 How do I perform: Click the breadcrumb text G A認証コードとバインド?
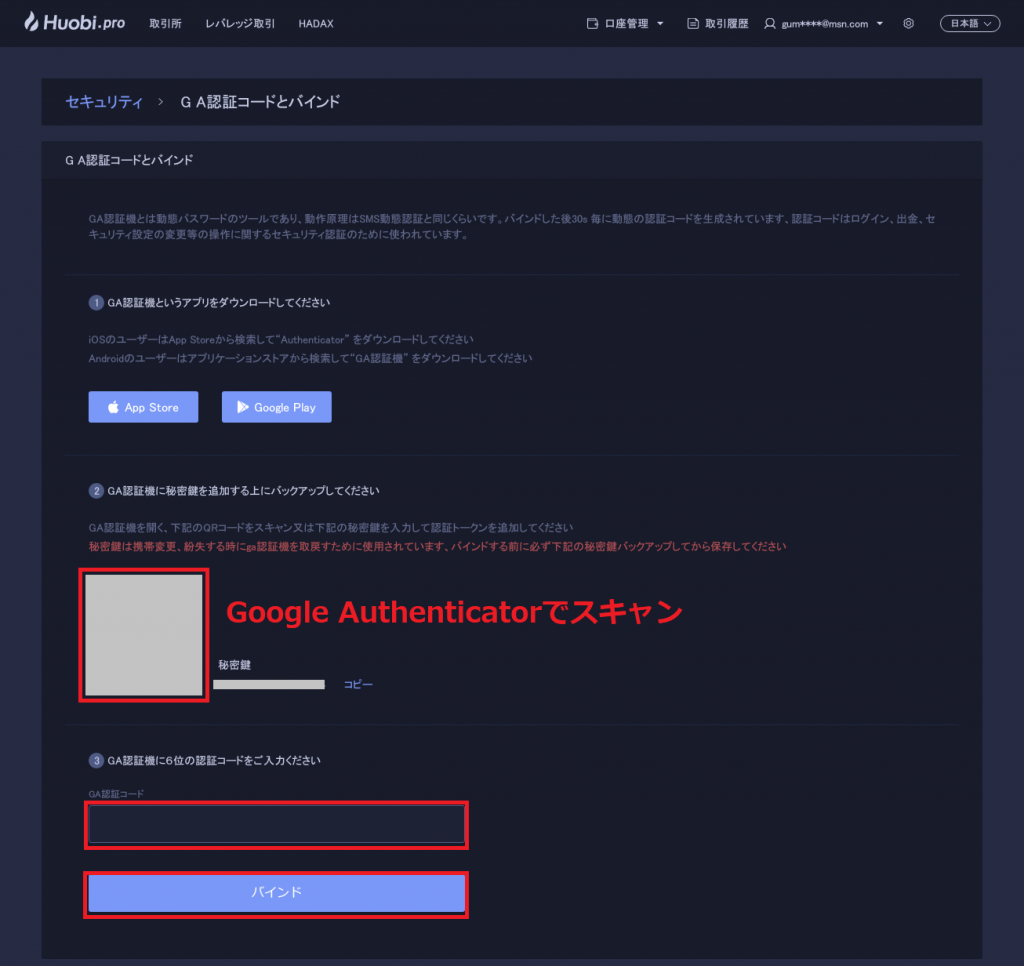coord(260,102)
